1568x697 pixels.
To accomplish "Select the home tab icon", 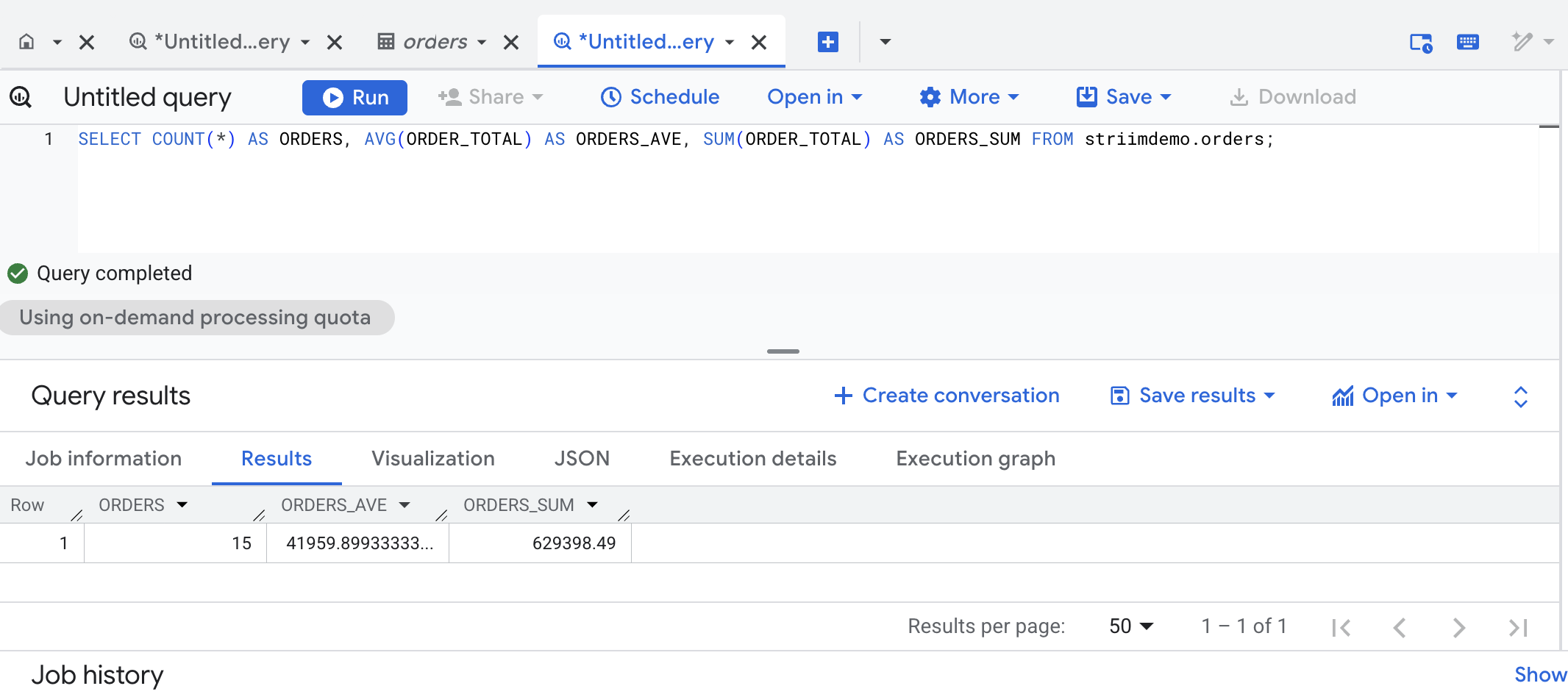I will pos(26,42).
